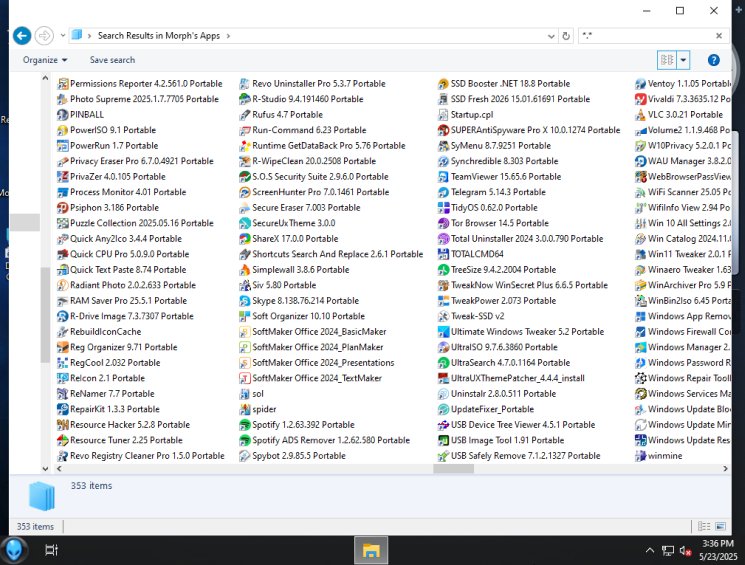The image size is (745, 565).
Task: Click the Psiphon 3.186 Portable icon
Action: [62, 208]
